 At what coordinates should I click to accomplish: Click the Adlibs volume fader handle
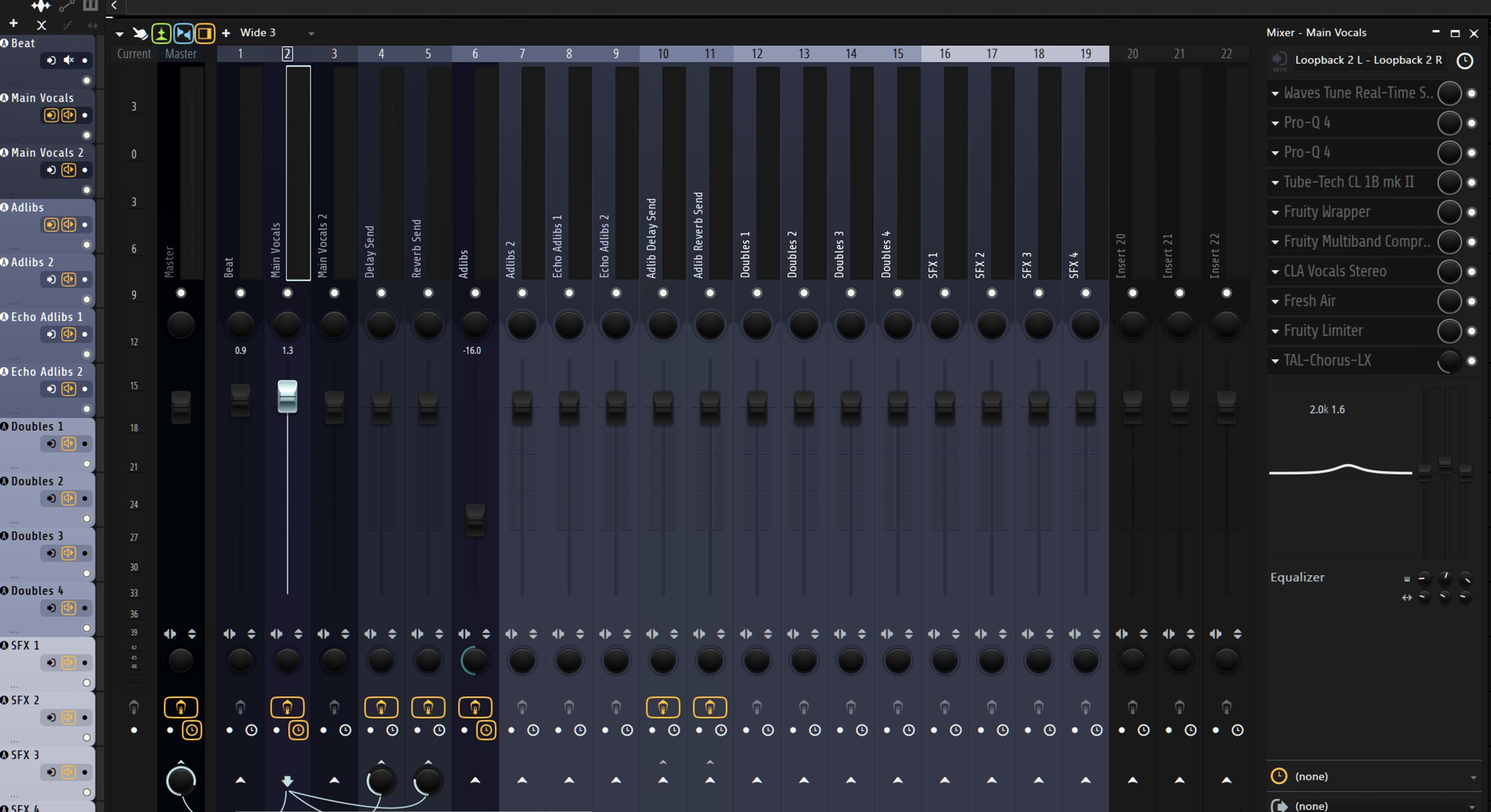coord(475,520)
